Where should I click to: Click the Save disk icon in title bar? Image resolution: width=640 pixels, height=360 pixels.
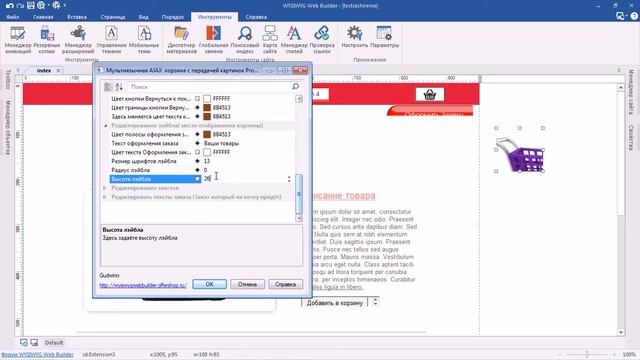click(31, 6)
